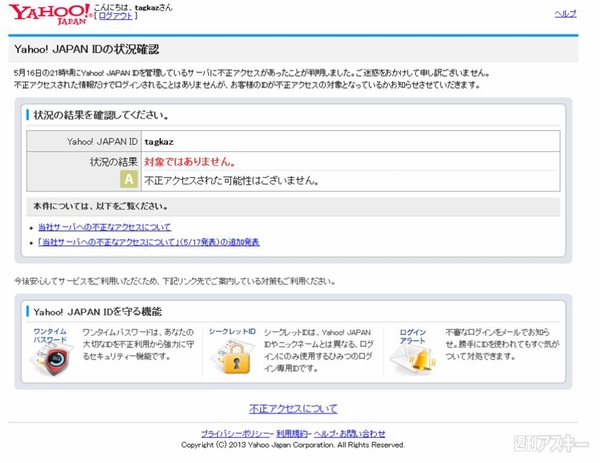Click the one-time password description text
Screen dimensions: 600x463
click(138, 344)
